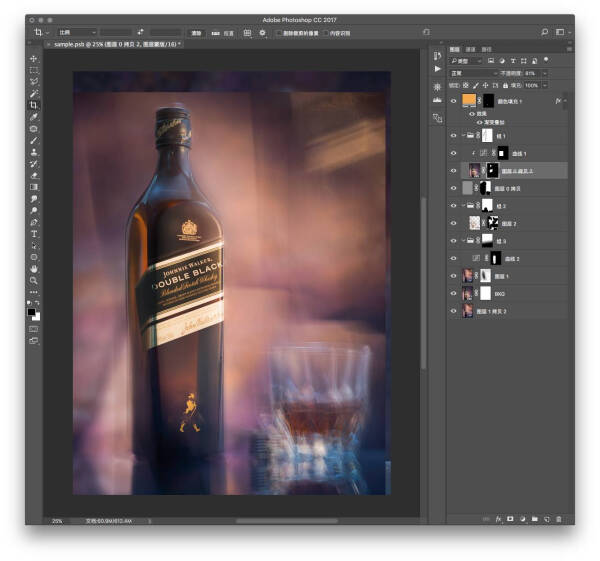Select the Crop tool in toolbox
The image size is (600, 561).
click(x=34, y=105)
